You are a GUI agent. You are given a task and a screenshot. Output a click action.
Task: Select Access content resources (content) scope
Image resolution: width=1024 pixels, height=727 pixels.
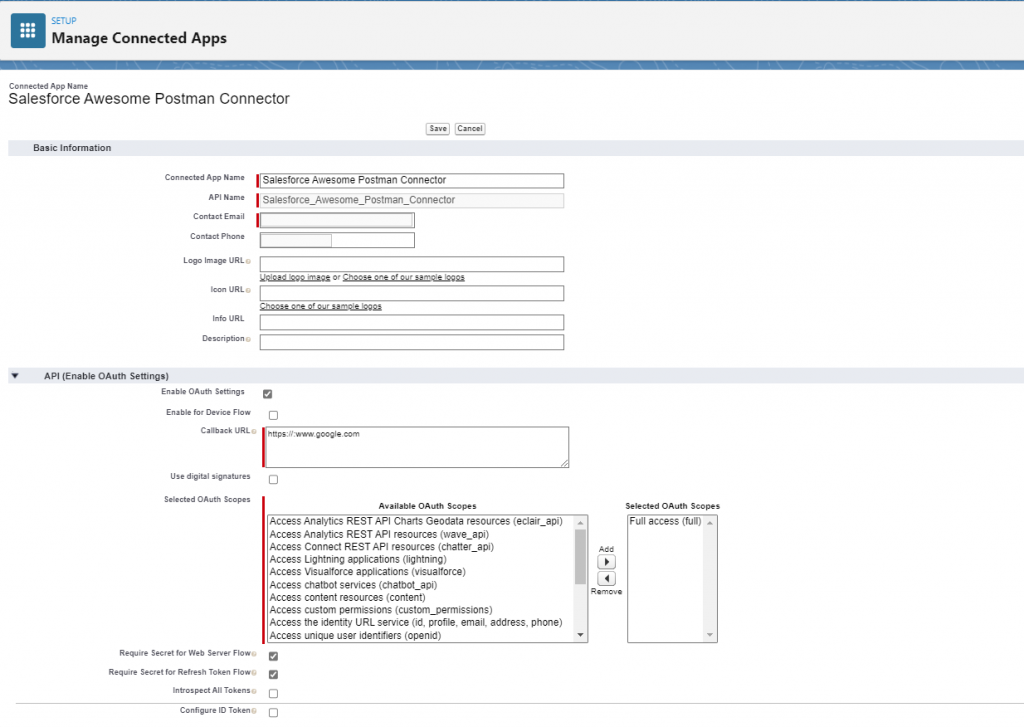[x=347, y=597]
